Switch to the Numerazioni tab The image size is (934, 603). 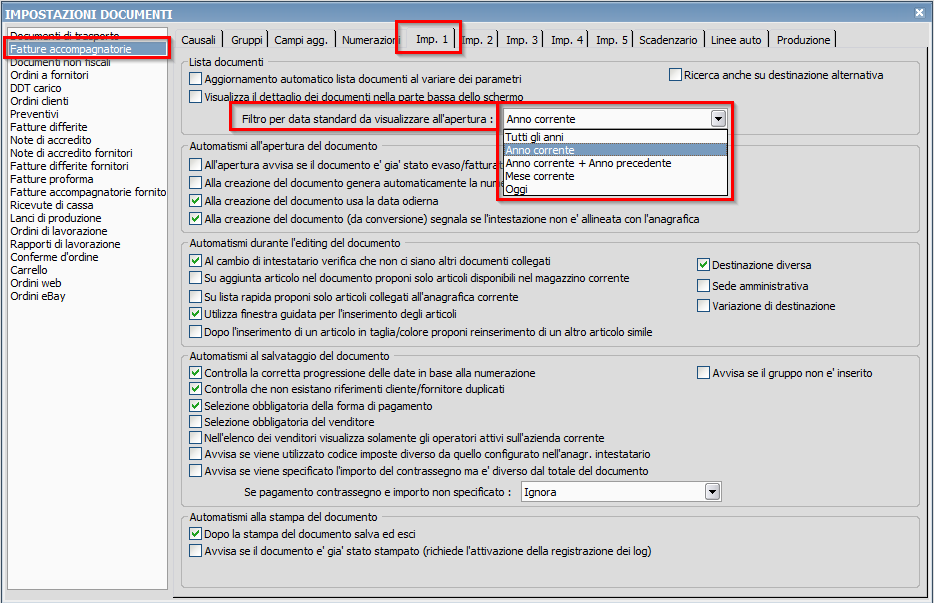(369, 40)
